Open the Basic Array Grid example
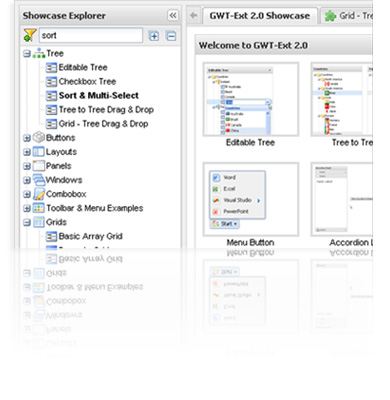This screenshot has height=400, width=390. 91,236
